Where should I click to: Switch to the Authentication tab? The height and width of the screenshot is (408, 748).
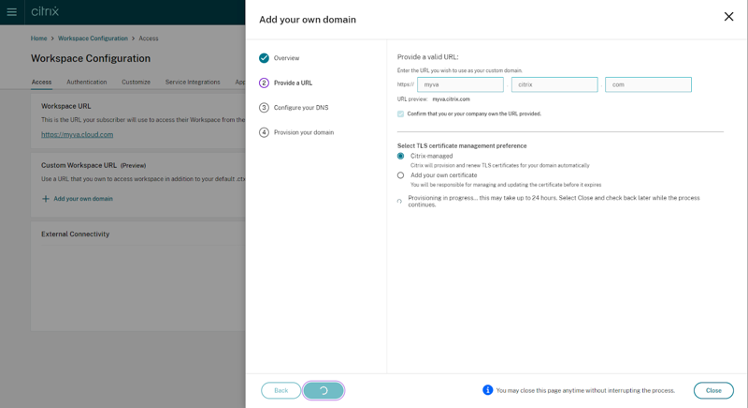(x=87, y=82)
